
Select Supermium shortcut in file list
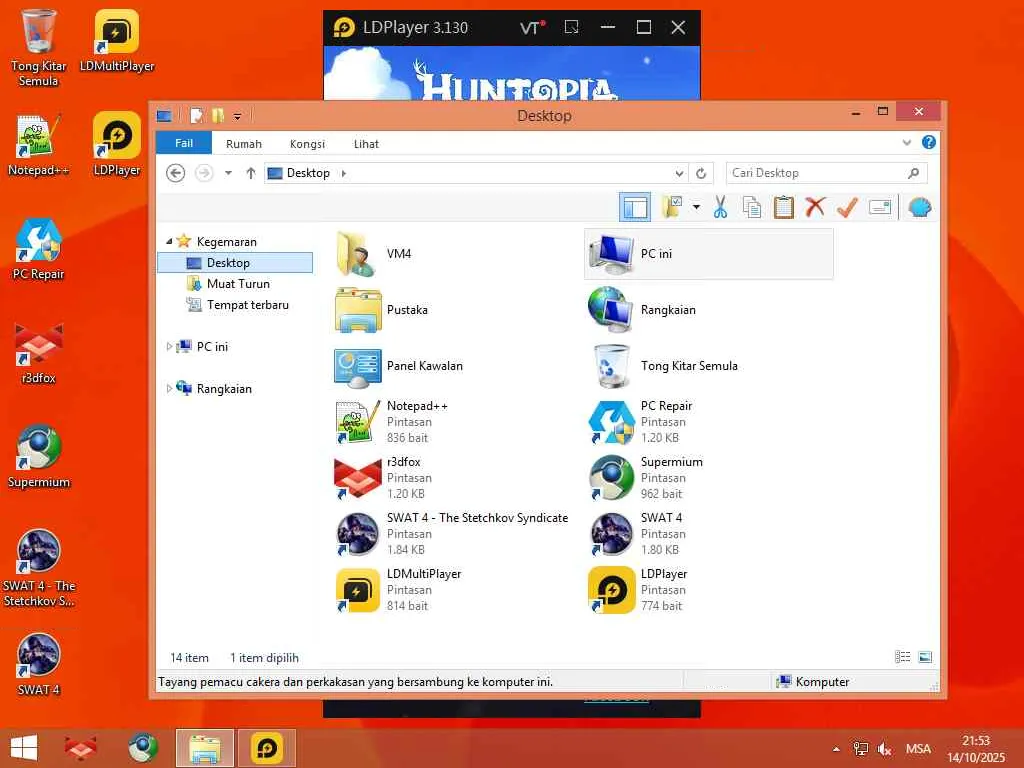tap(645, 478)
